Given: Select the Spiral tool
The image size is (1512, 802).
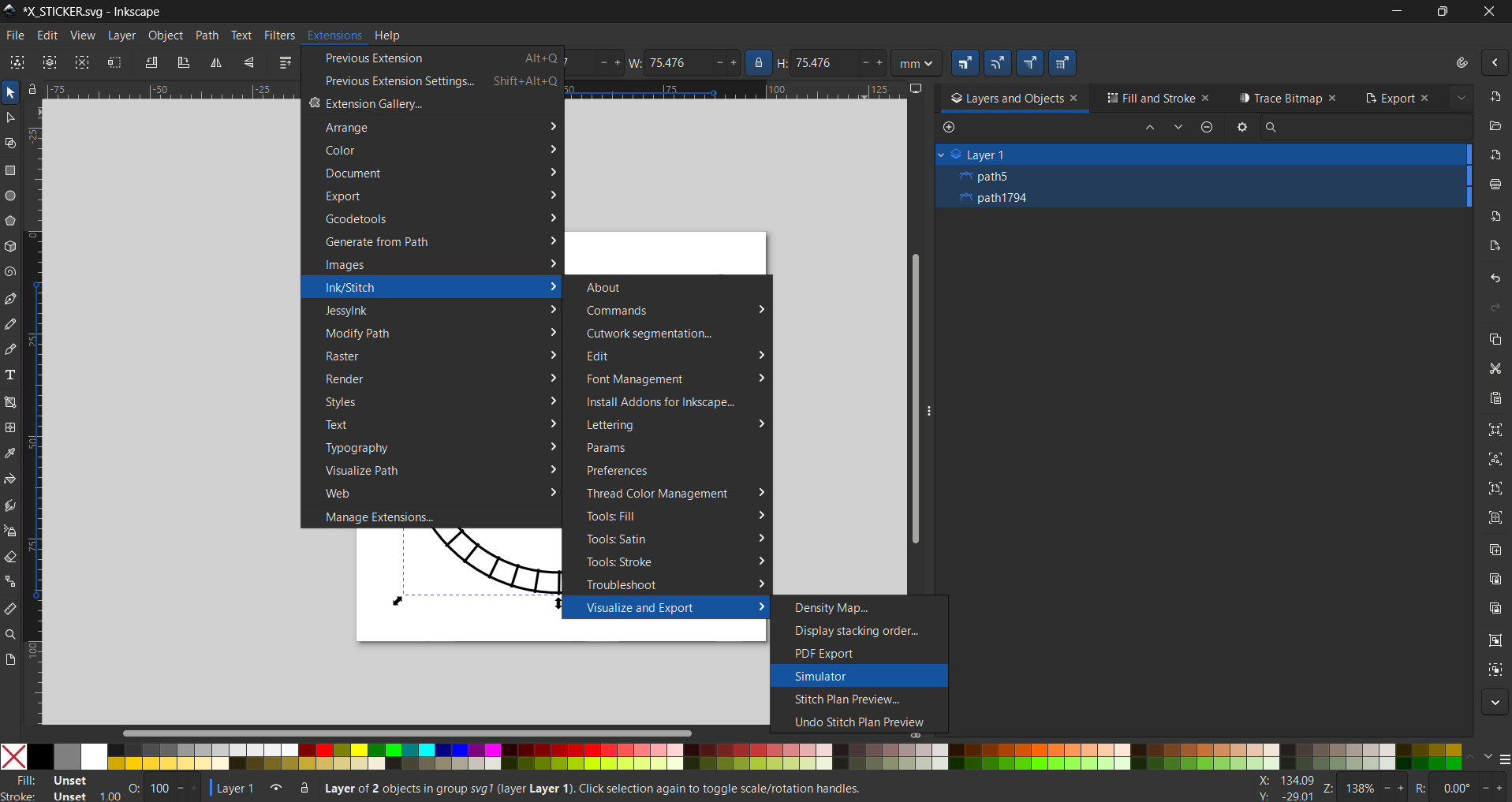Looking at the screenshot, I should [10, 272].
